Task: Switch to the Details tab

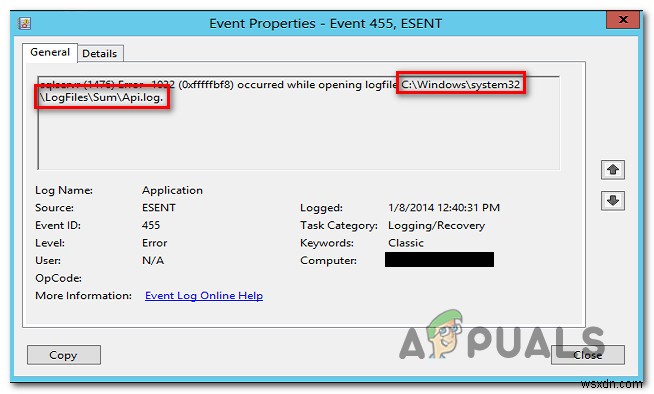Action: tap(100, 53)
